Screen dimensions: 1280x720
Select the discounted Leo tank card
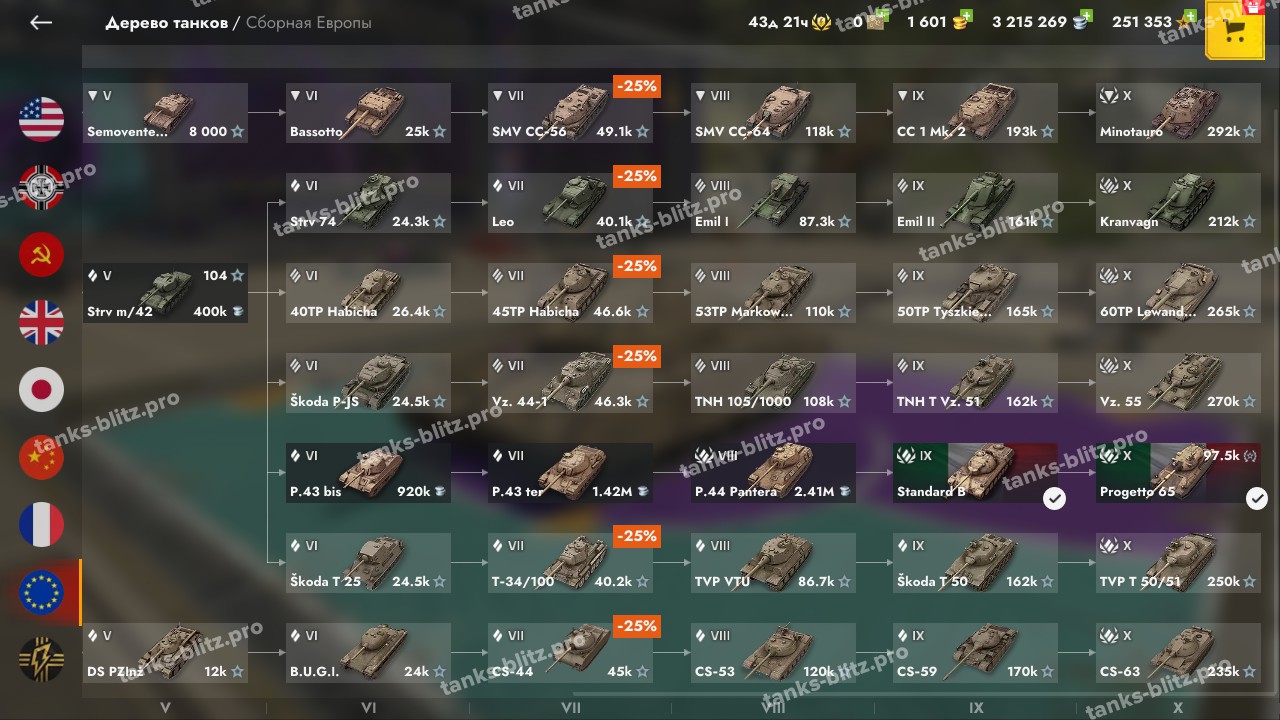571,203
